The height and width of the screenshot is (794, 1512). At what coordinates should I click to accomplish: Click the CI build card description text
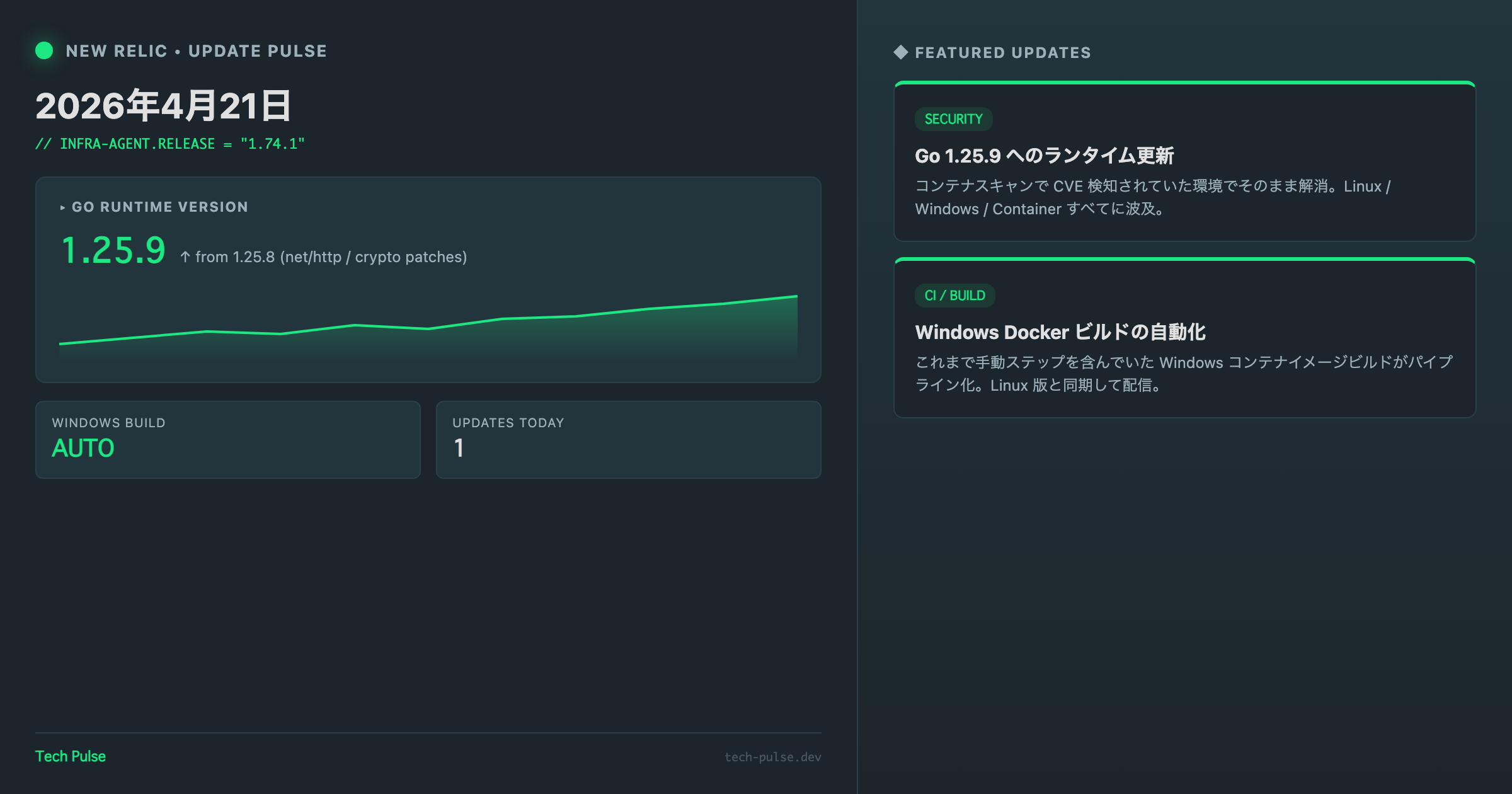[1184, 374]
